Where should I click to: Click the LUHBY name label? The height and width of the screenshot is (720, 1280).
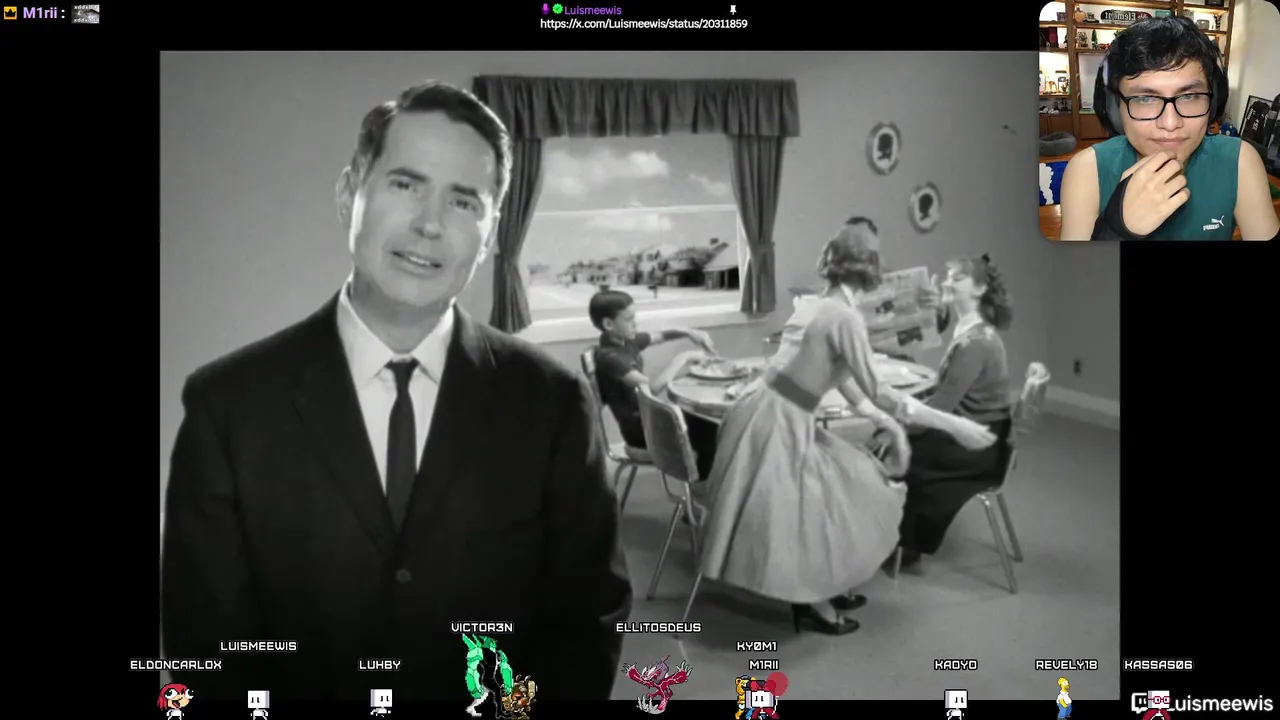pyautogui.click(x=380, y=665)
